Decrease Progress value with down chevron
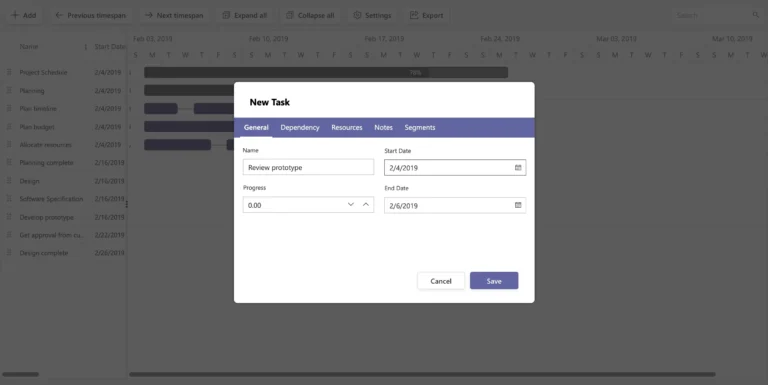This screenshot has width=768, height=385. [x=351, y=205]
